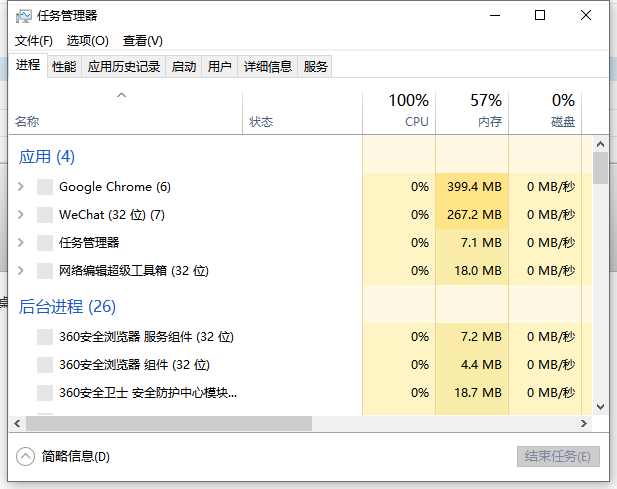
Task: Click the 360安全卫士 安全防护中心 icon
Action: click(x=44, y=393)
